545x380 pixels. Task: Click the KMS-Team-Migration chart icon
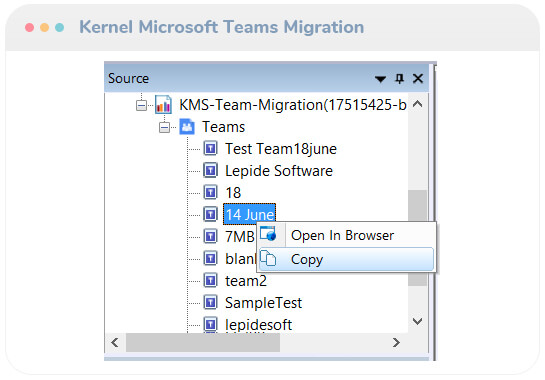pos(163,104)
